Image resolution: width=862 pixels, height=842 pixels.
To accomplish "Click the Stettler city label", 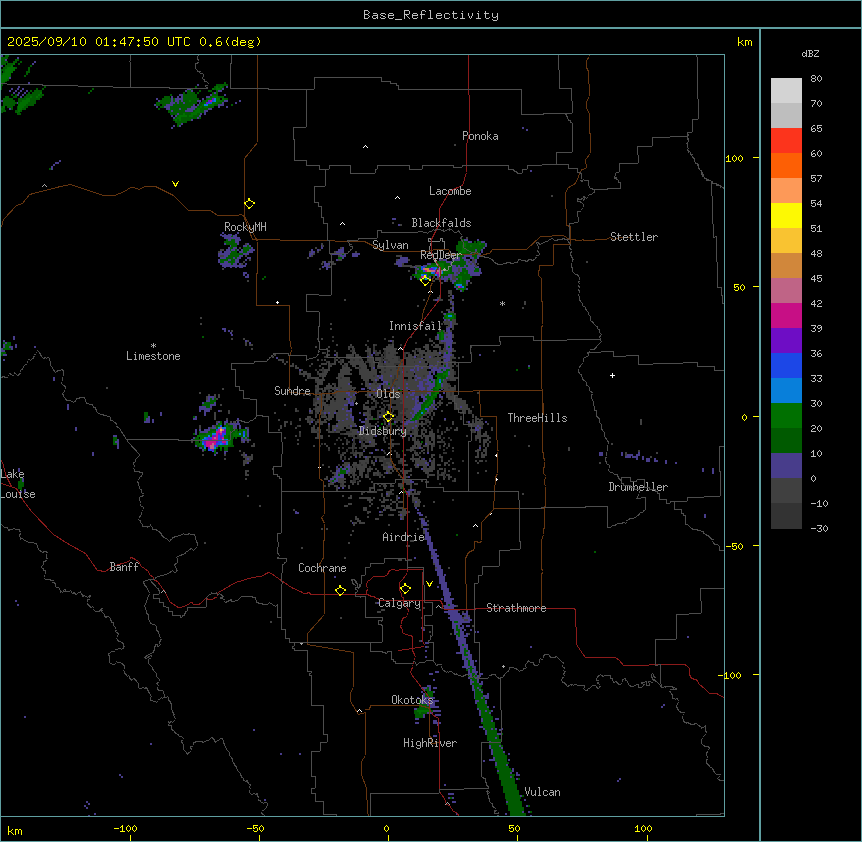I will coord(634,237).
